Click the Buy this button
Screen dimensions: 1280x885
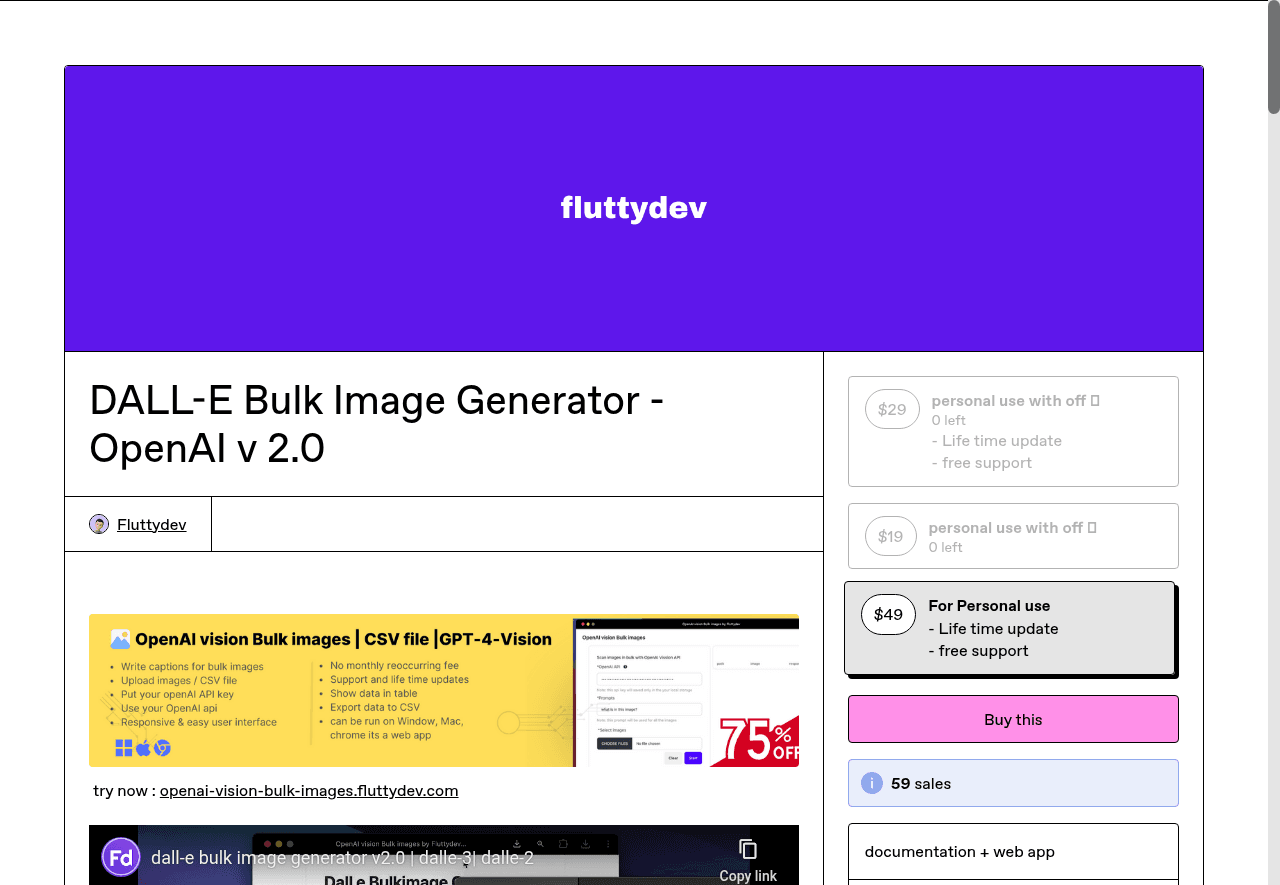coord(1013,719)
